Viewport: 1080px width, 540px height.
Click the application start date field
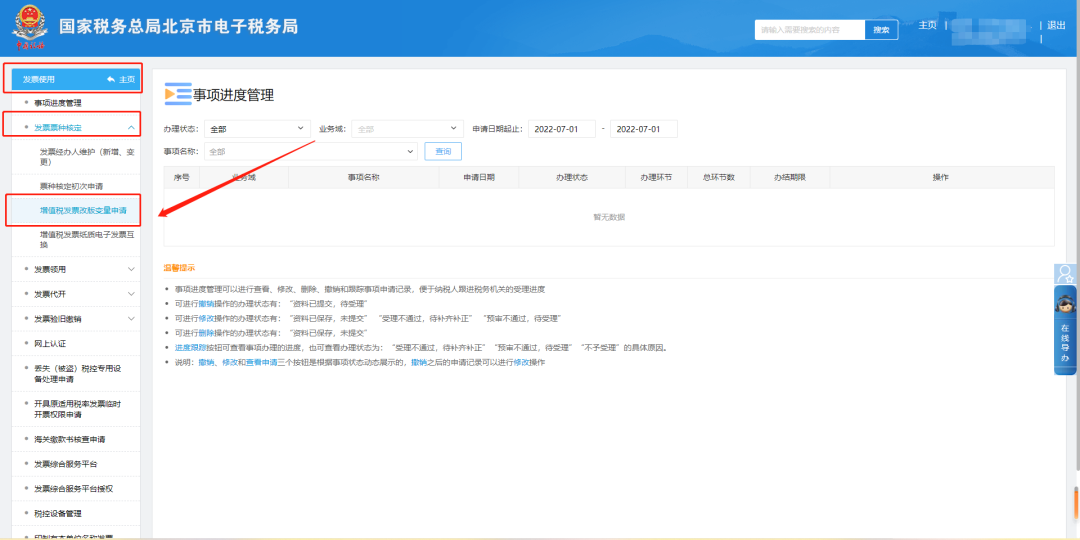click(562, 129)
